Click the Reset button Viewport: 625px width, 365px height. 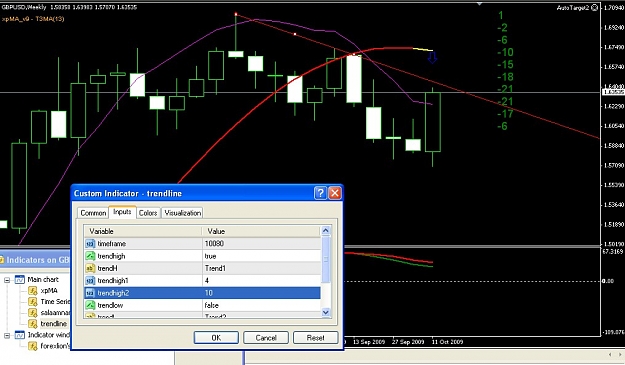(316, 338)
